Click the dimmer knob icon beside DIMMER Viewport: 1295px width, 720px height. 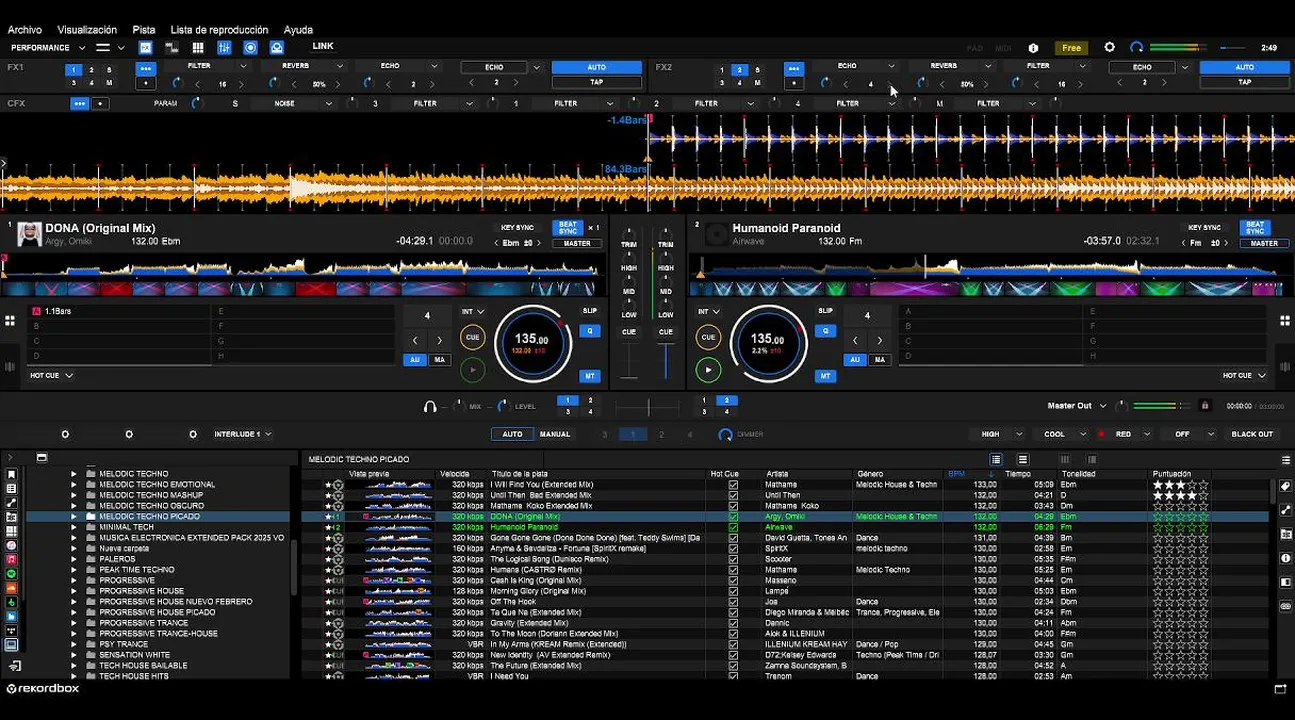pos(725,434)
